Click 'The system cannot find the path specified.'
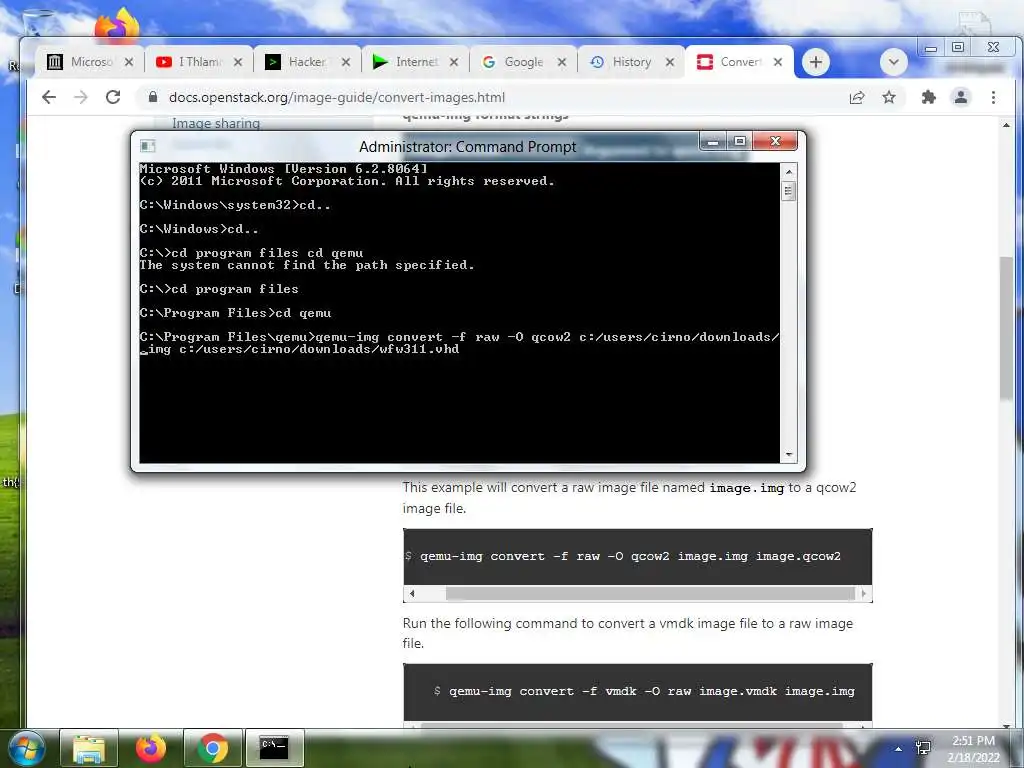 pos(306,265)
